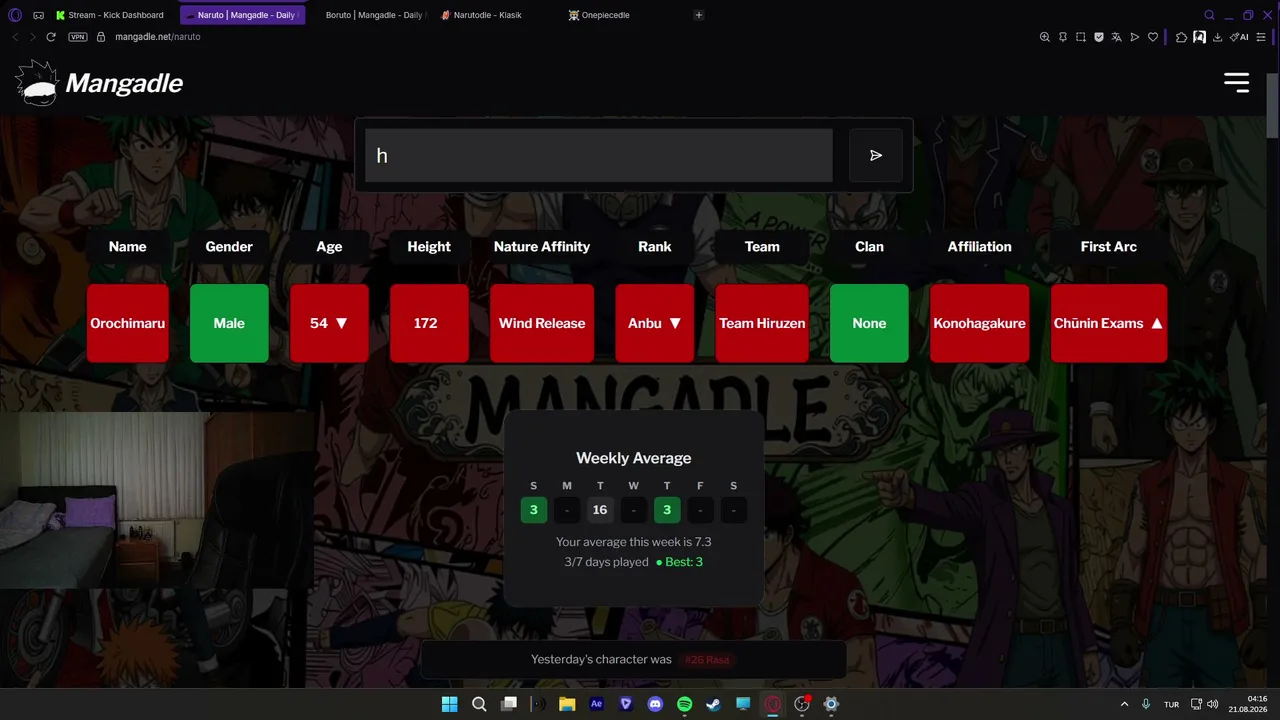Click the Mangadle logo

(x=100, y=83)
